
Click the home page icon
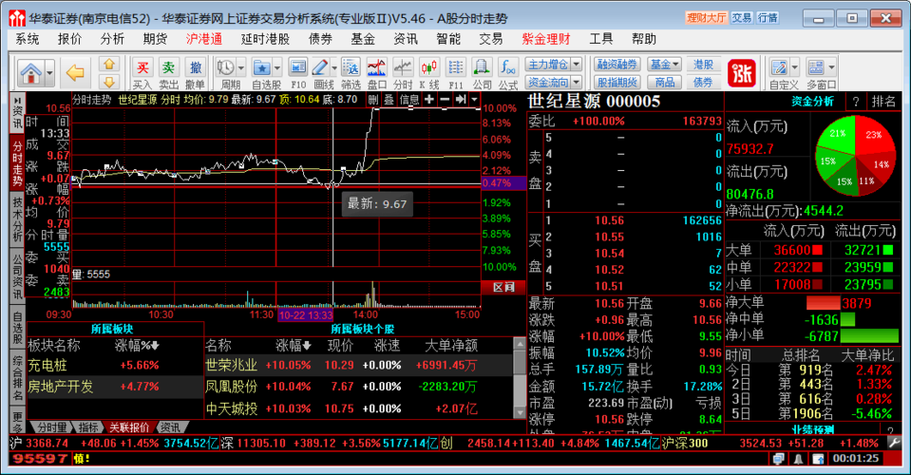click(31, 73)
